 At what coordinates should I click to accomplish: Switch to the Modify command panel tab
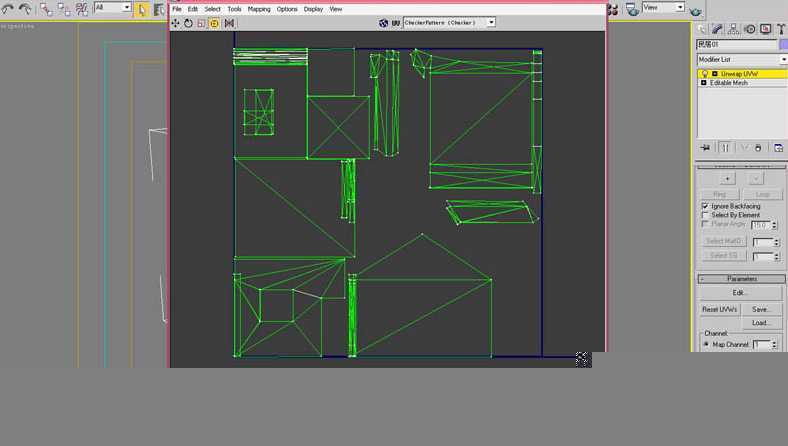pyautogui.click(x=717, y=29)
